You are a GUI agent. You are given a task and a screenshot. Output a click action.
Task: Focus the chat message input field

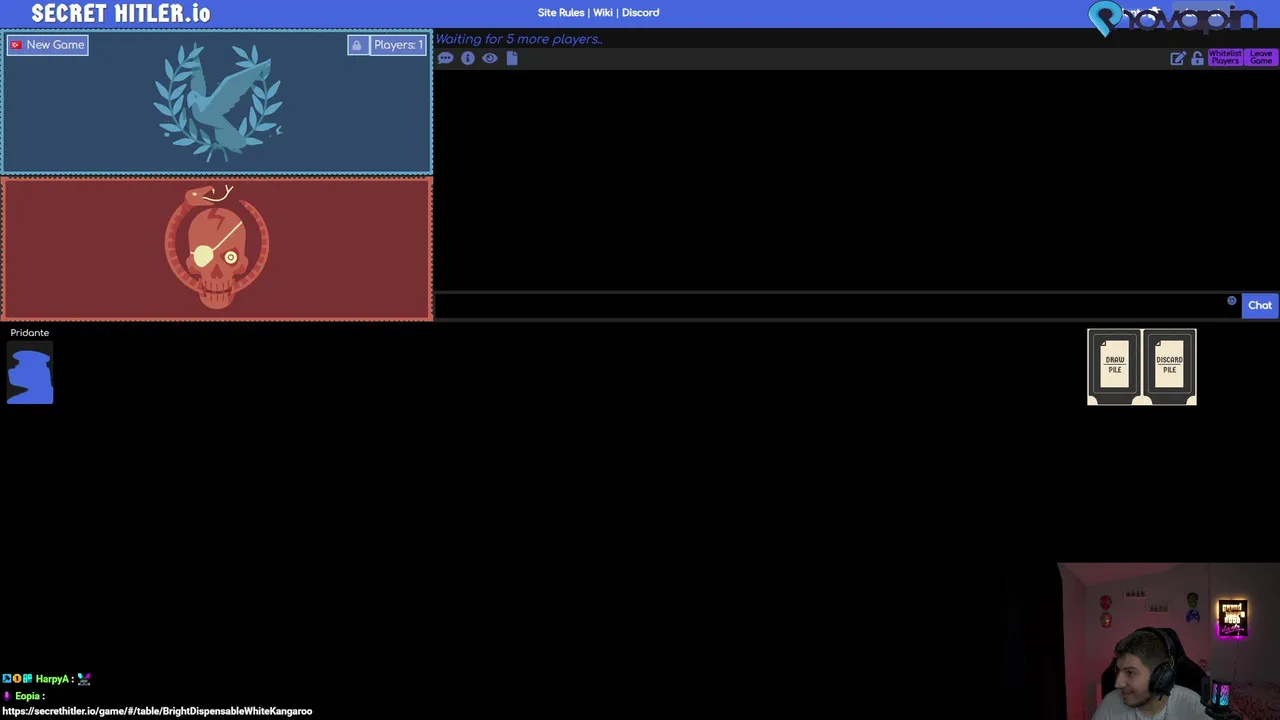pos(838,306)
